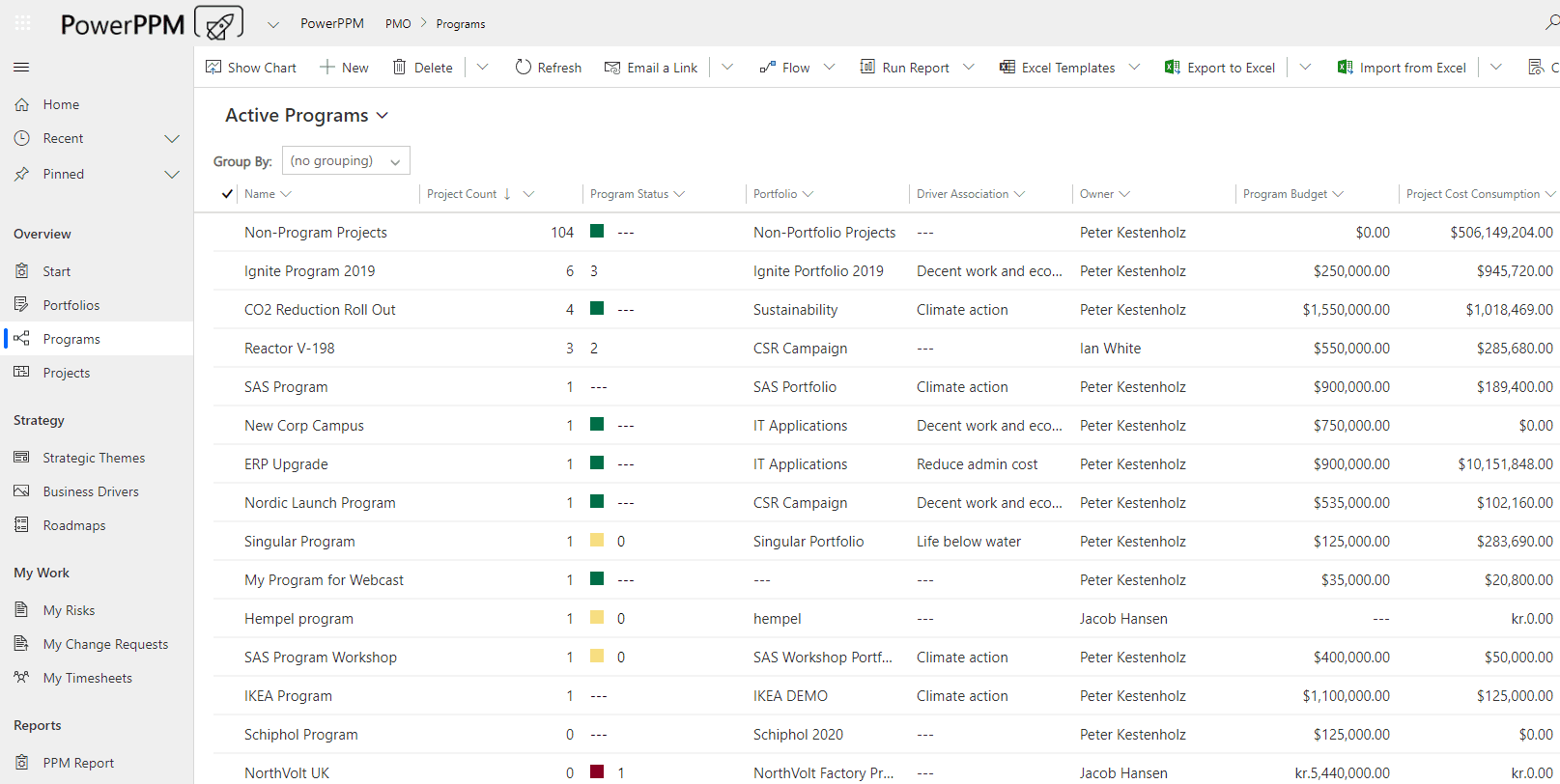This screenshot has height=784, width=1560.
Task: Click the My Timesheets icon
Action: [22, 678]
